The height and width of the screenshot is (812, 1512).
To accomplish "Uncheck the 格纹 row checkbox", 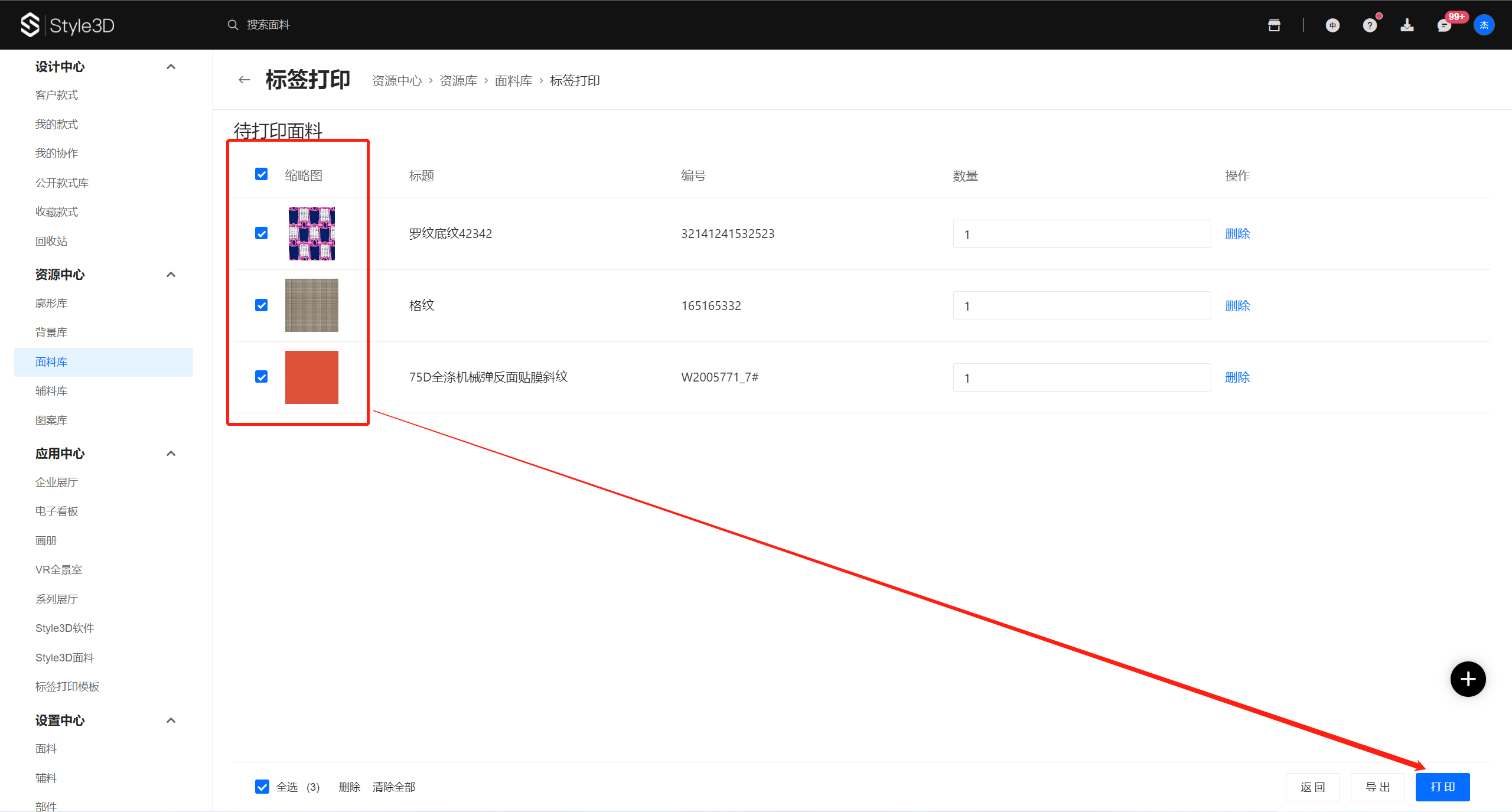I will (262, 305).
